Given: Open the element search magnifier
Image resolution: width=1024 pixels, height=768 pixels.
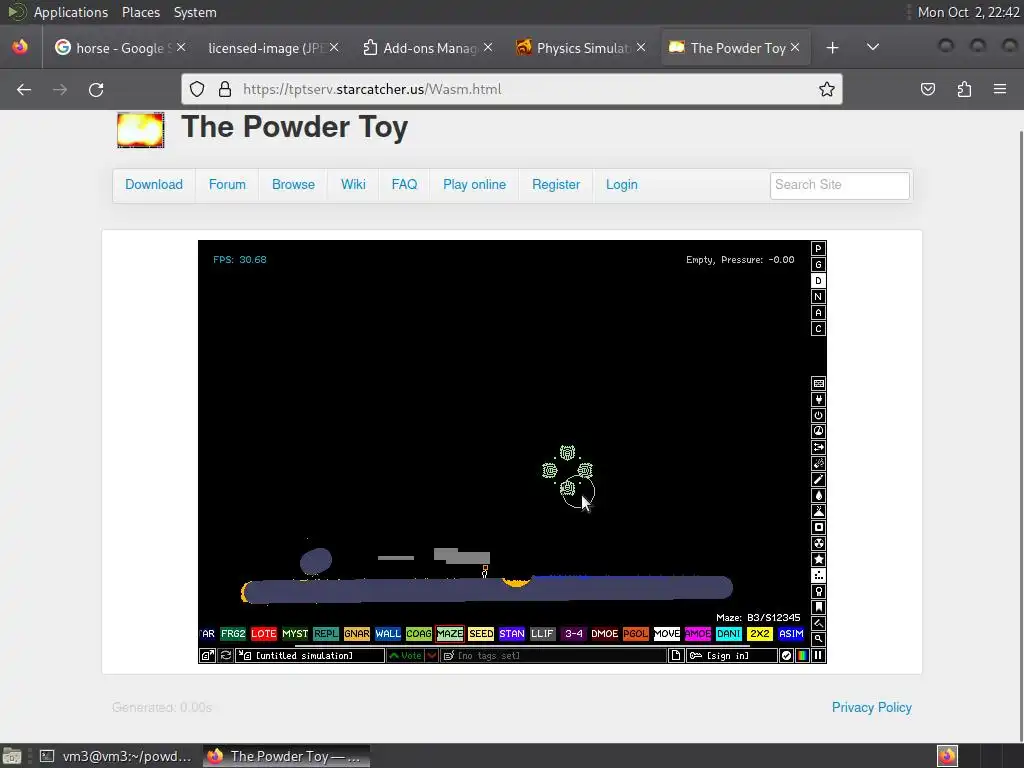Looking at the screenshot, I should (x=818, y=639).
